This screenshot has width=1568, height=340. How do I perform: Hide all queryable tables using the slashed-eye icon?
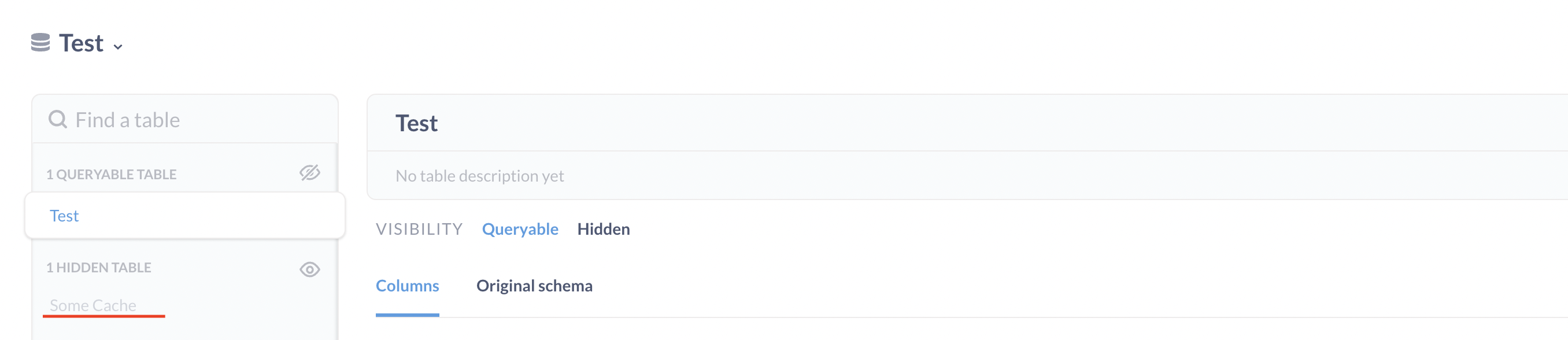point(310,173)
